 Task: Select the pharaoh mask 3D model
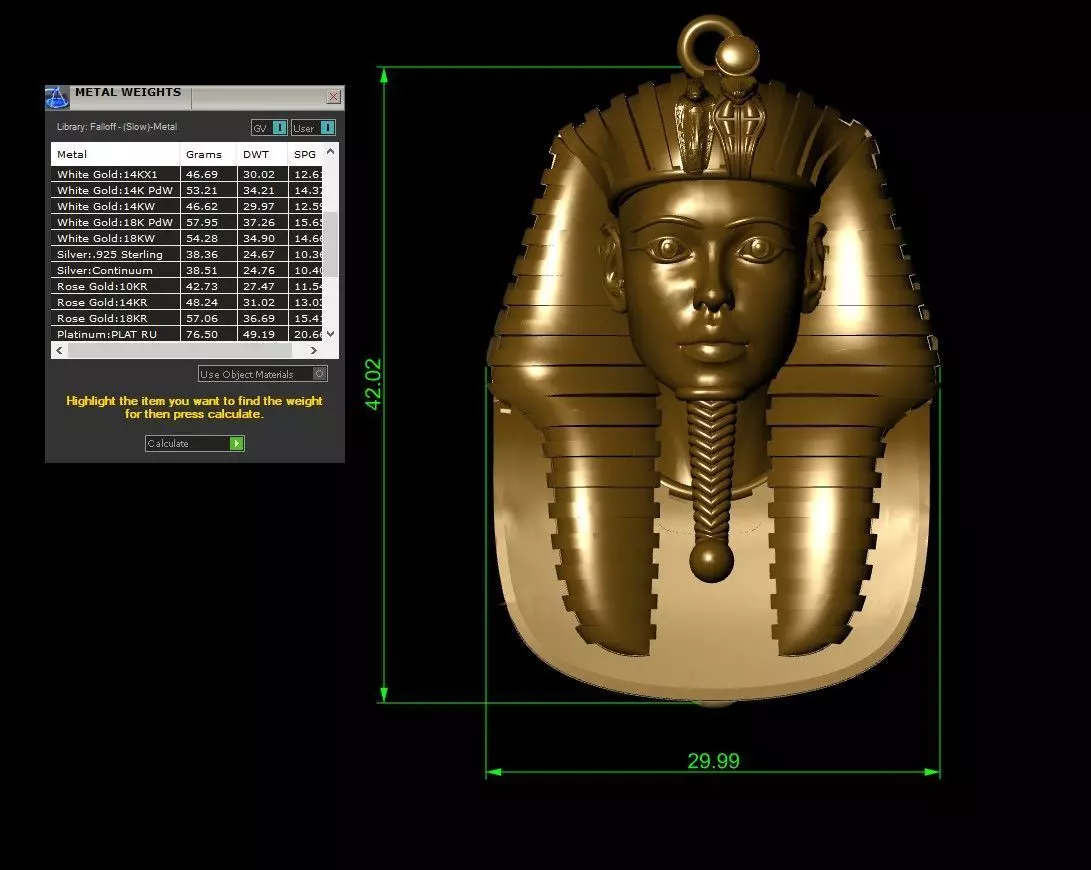713,362
